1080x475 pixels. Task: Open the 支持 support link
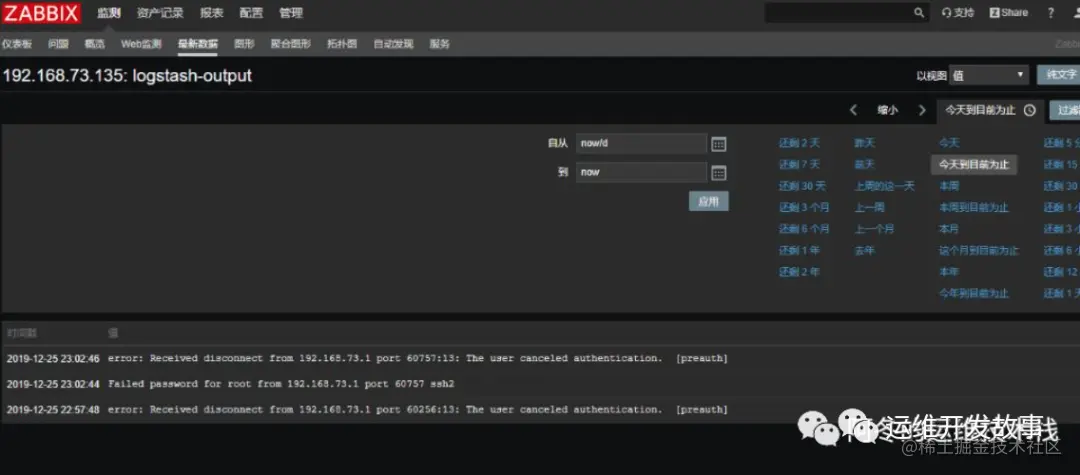click(958, 12)
